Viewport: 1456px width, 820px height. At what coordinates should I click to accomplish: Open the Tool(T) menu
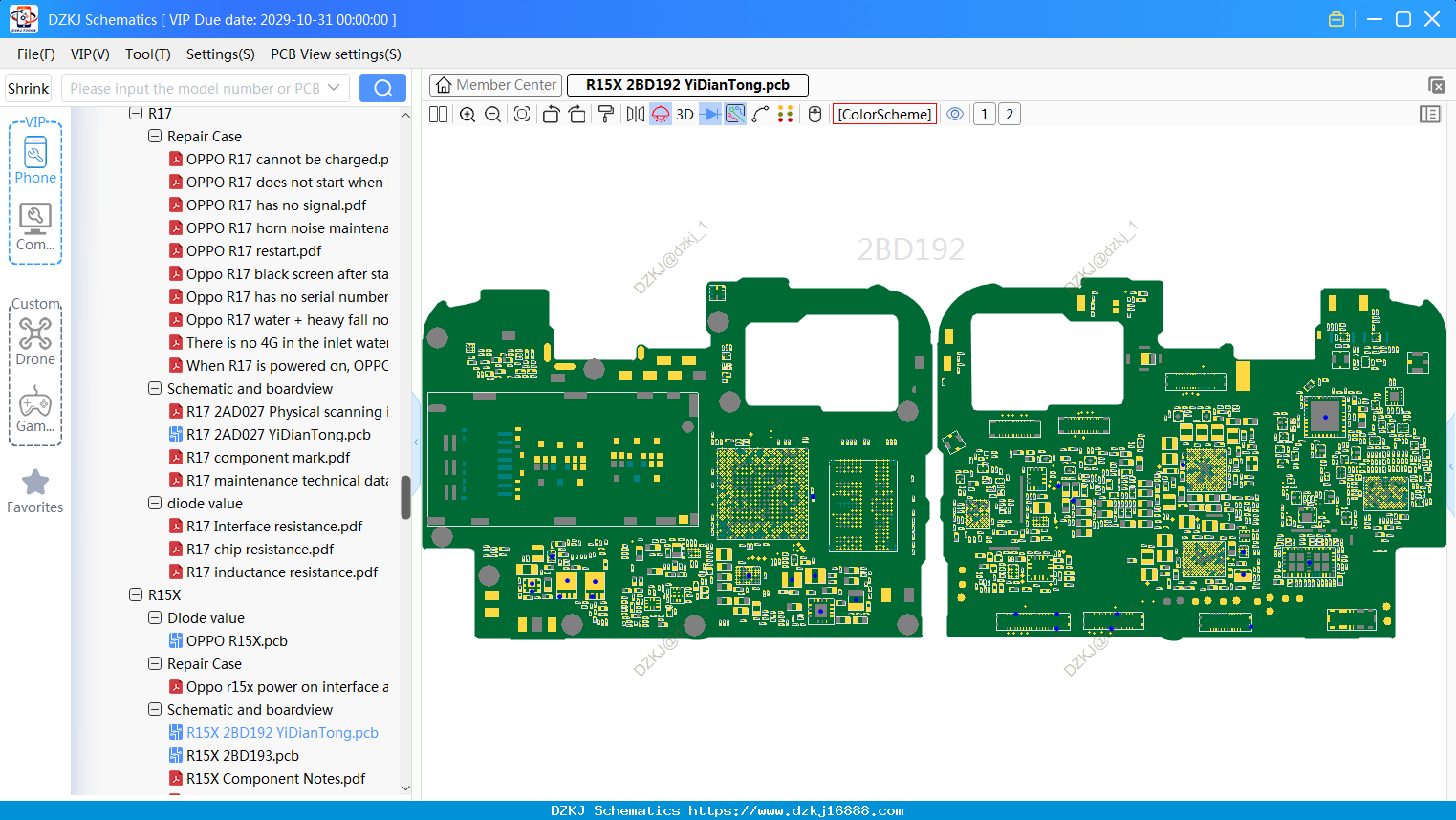click(x=148, y=54)
